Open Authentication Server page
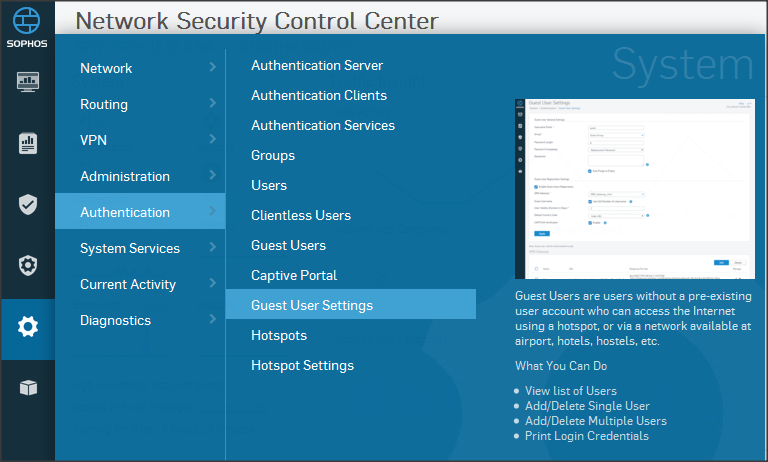The image size is (768, 462). tap(317, 65)
